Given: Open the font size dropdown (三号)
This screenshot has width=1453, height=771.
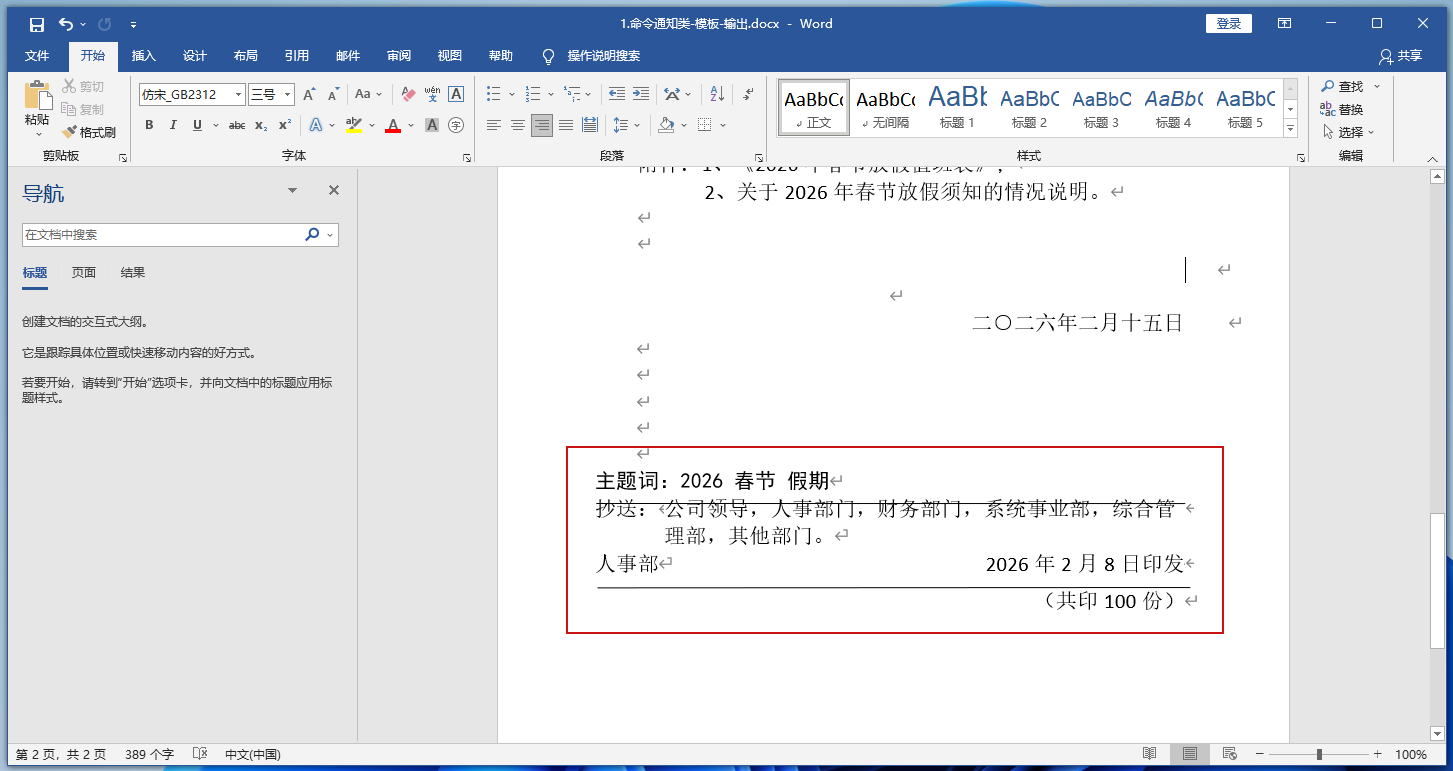Looking at the screenshot, I should pos(288,95).
